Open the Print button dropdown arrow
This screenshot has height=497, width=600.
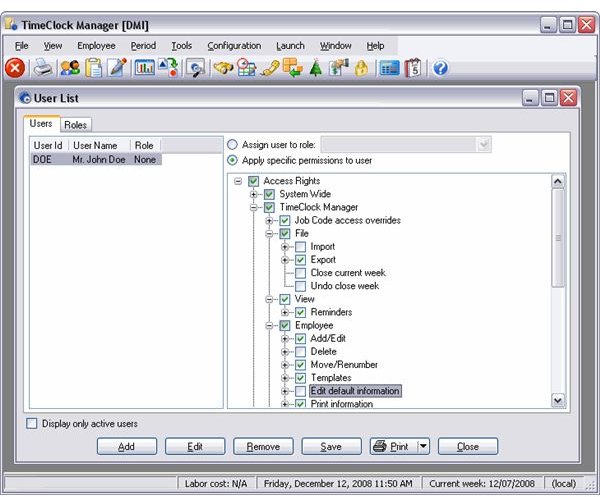(423, 446)
